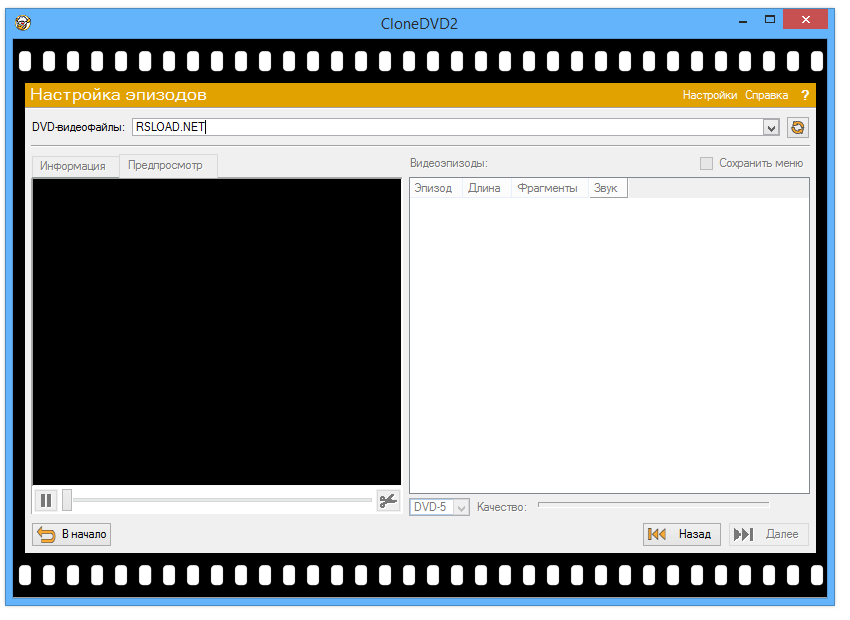Image resolution: width=850 pixels, height=620 pixels.
Task: Sort by the Звук column header
Action: (x=608, y=188)
